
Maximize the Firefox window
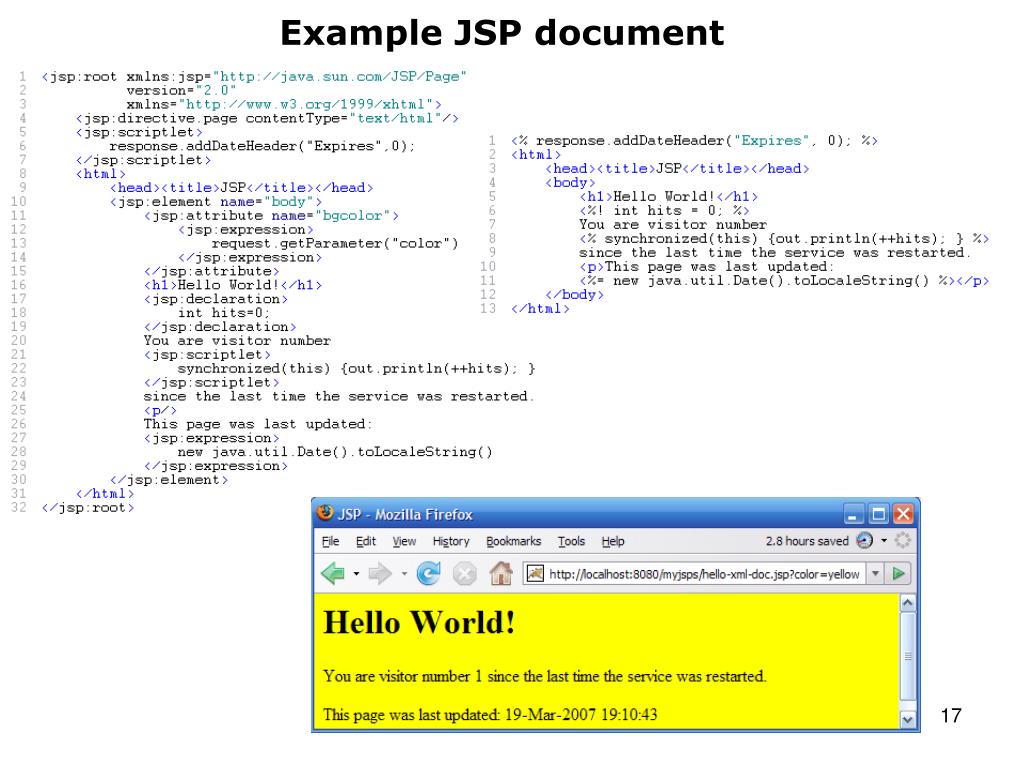click(x=879, y=515)
